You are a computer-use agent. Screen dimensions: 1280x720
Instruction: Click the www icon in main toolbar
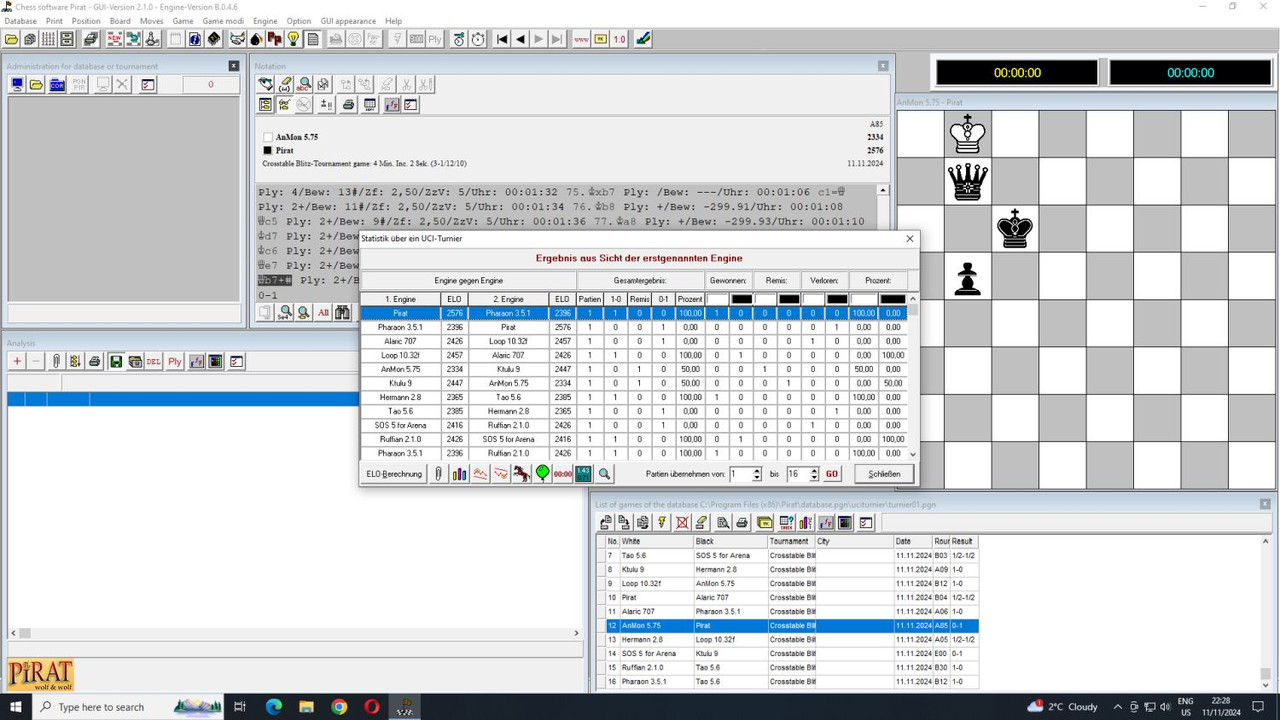click(x=581, y=39)
